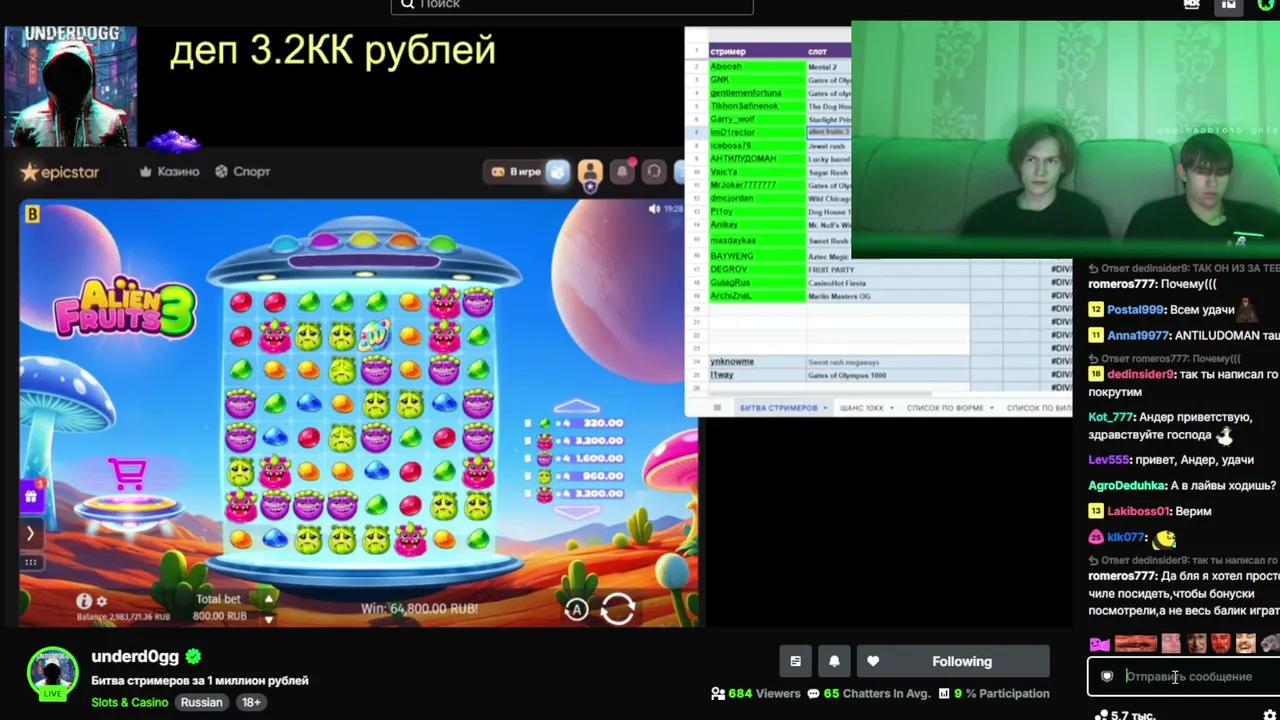Click the epicstar logo

click(60, 172)
